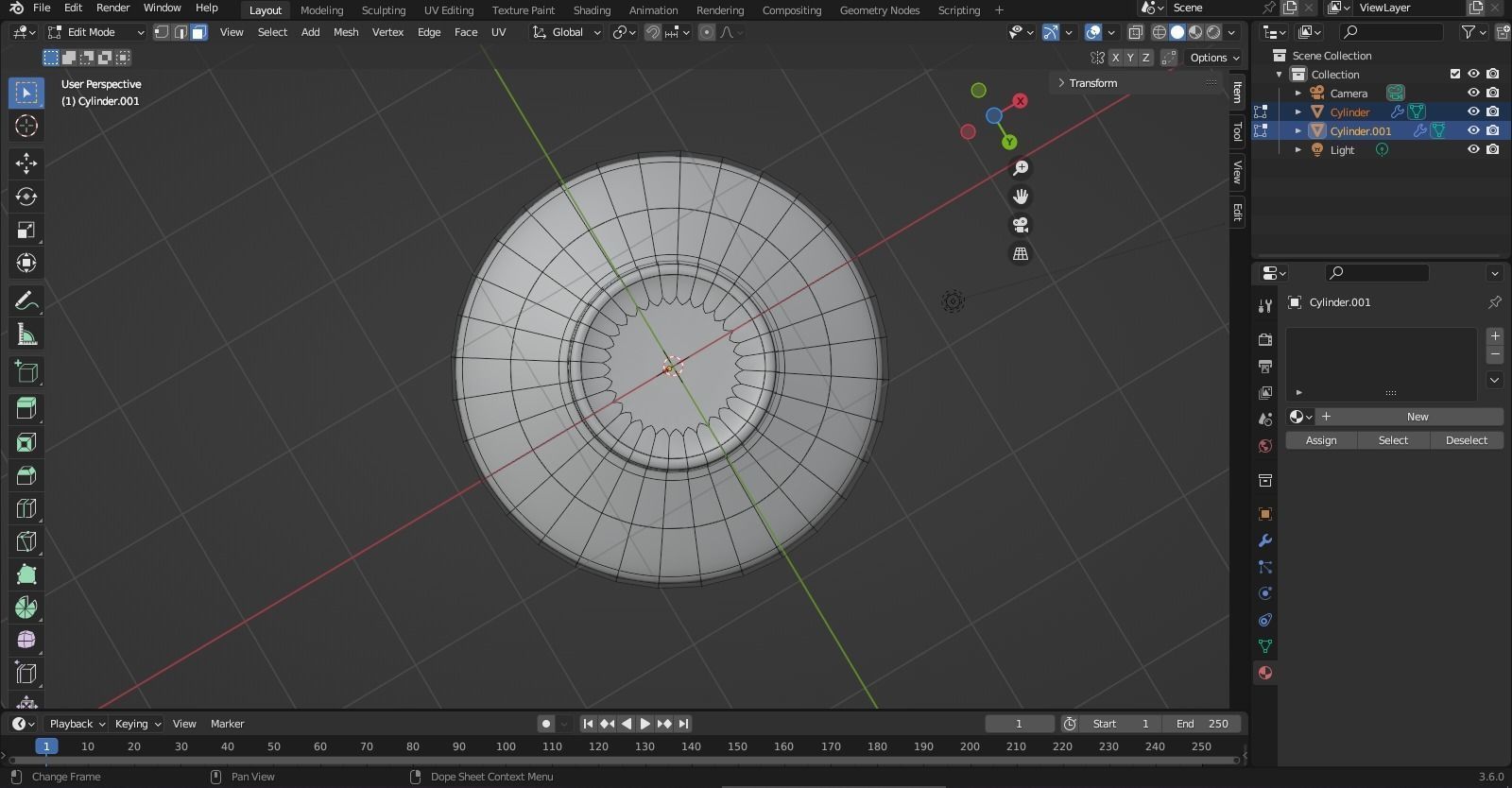Activate the Knife tool
The height and width of the screenshot is (788, 1512).
[26, 541]
